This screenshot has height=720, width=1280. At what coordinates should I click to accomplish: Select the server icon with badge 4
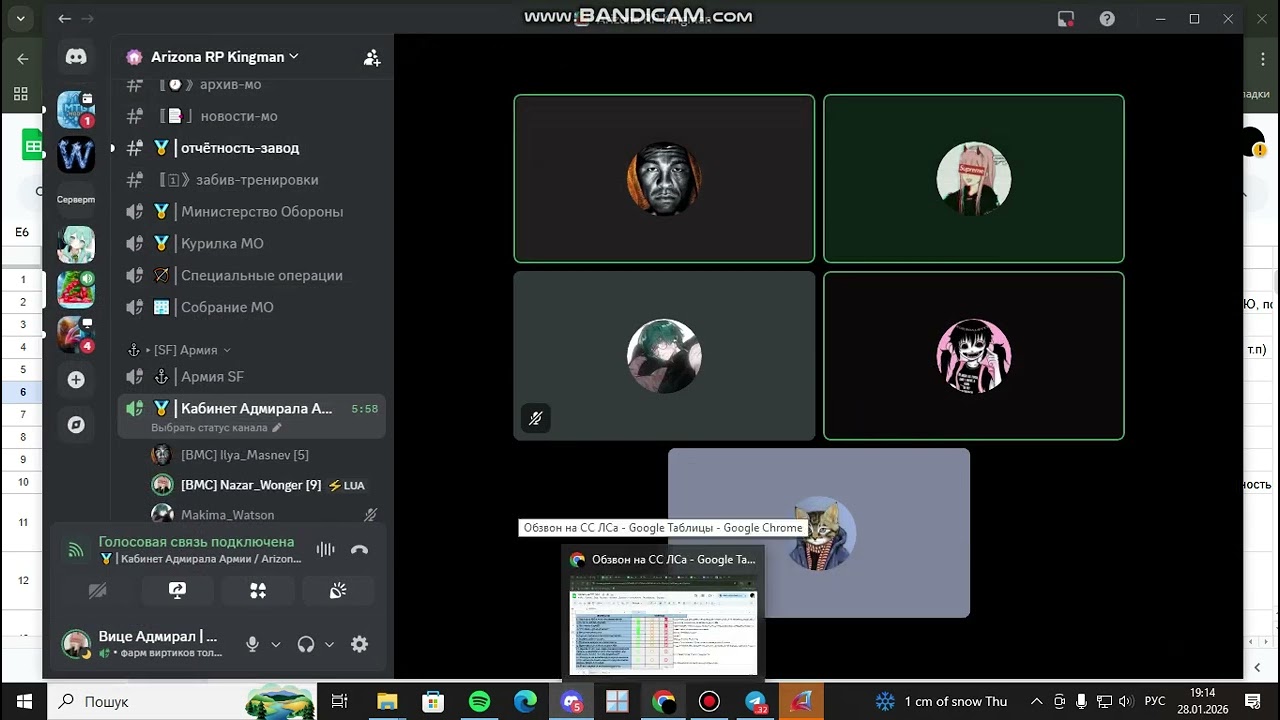(76, 334)
